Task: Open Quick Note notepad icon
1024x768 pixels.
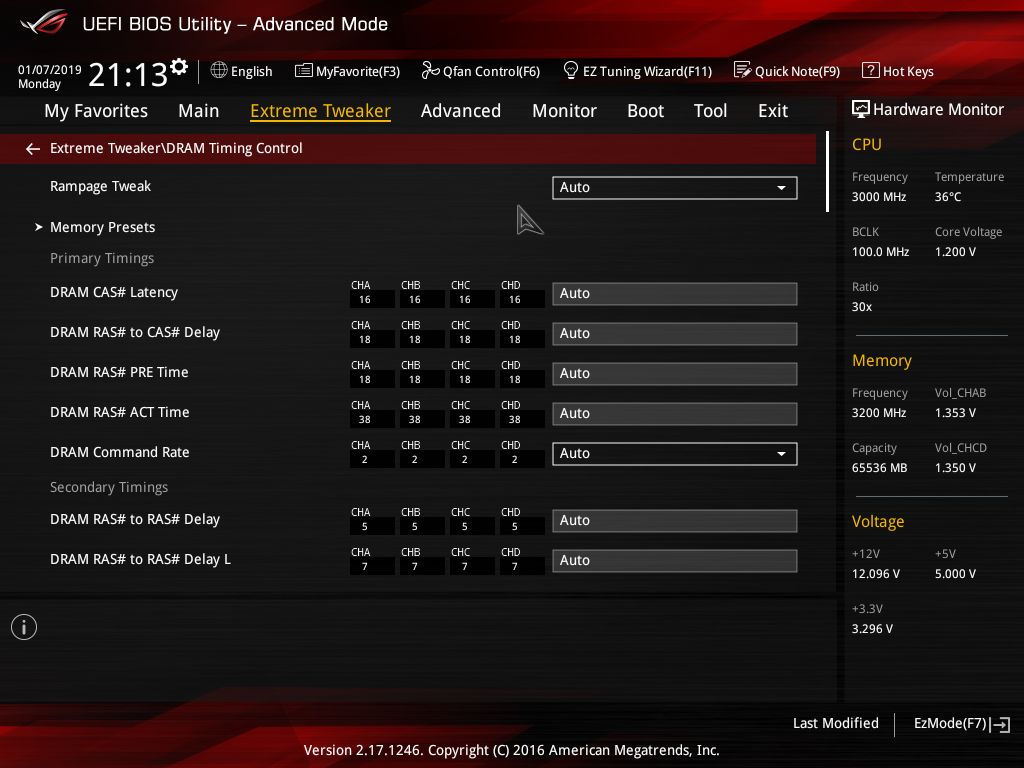Action: pos(743,70)
